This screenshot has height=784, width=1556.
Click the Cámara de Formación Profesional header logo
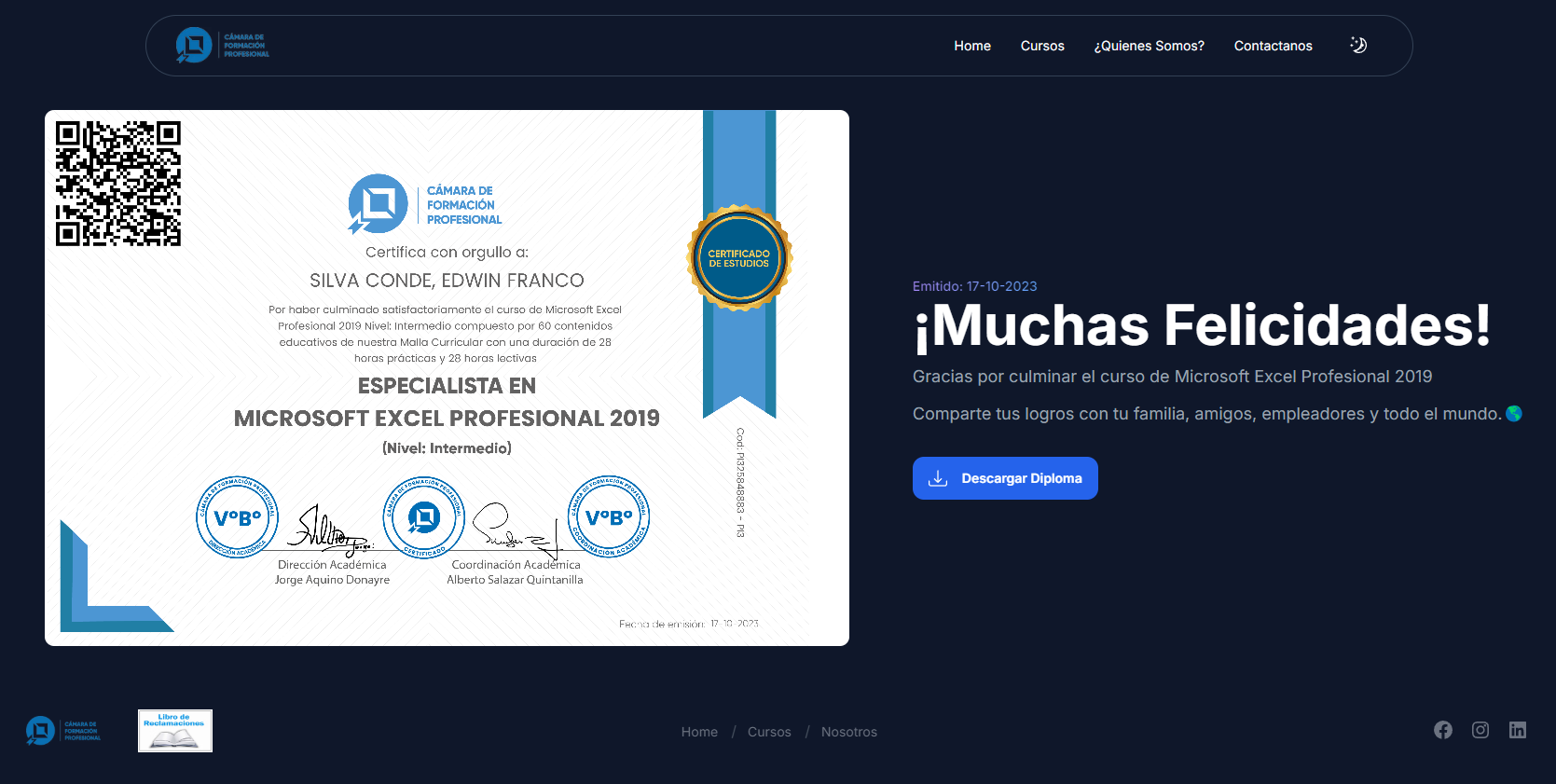tap(223, 46)
